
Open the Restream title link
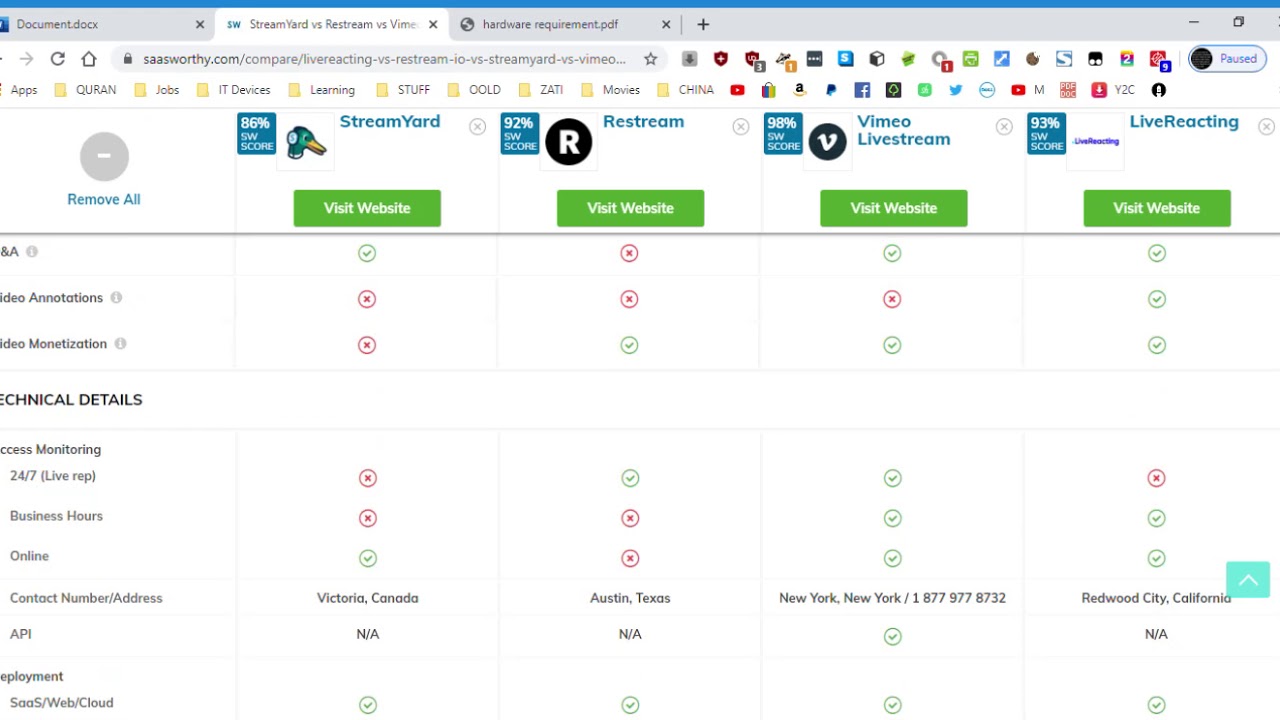pos(643,122)
